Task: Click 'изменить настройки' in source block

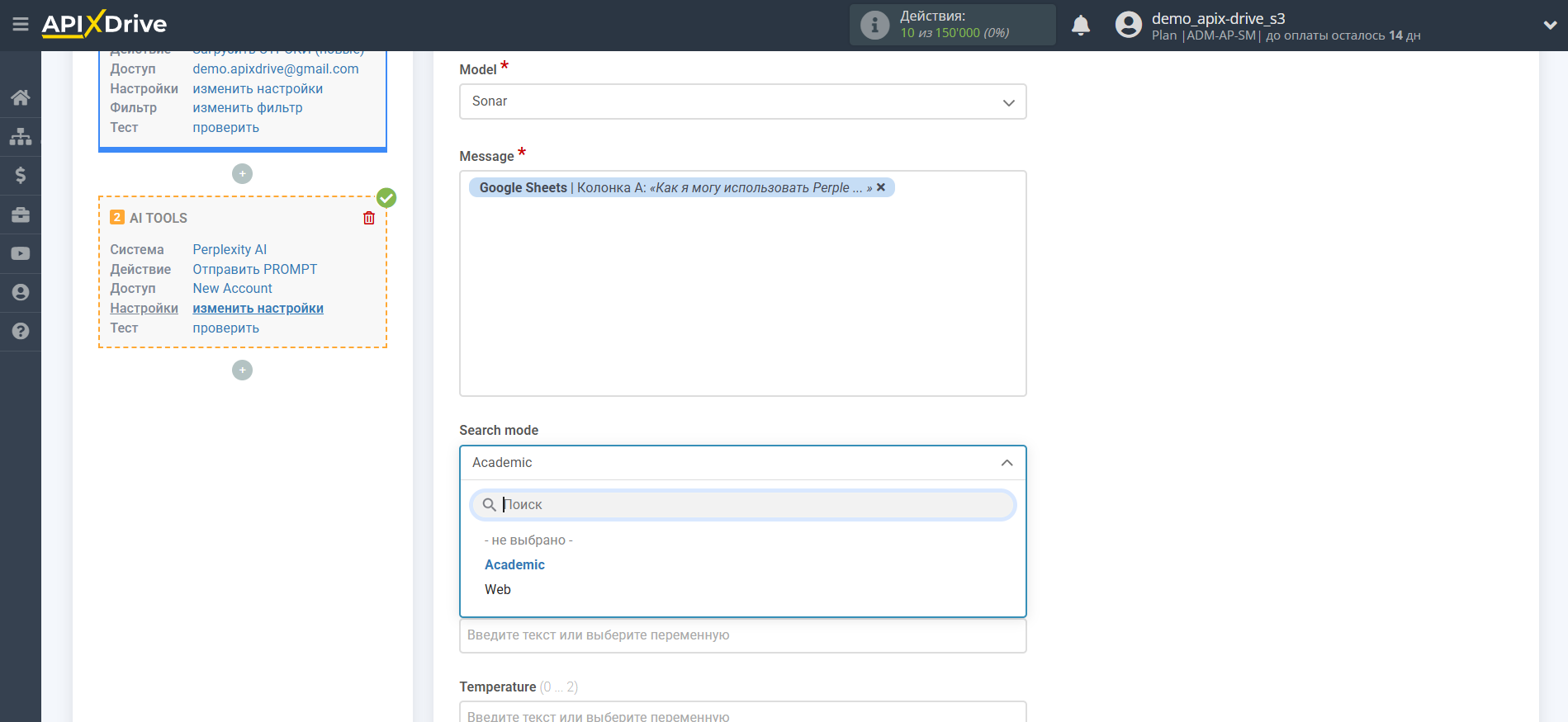Action: point(258,88)
